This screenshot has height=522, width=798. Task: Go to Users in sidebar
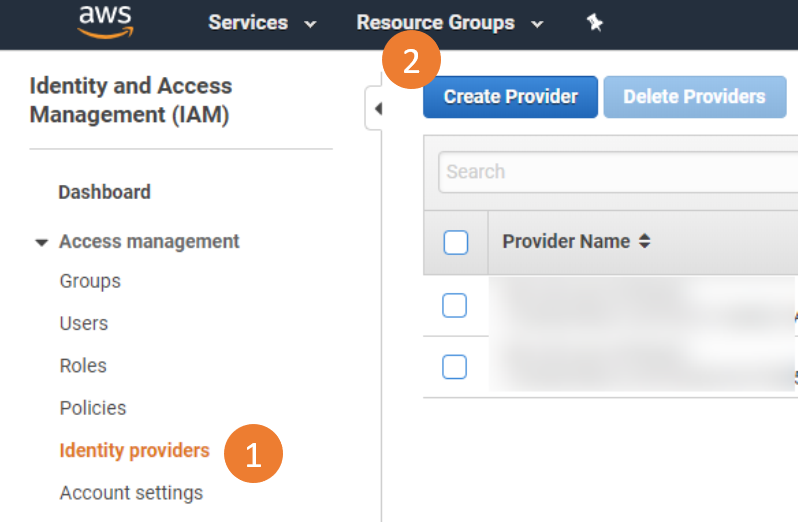83,324
